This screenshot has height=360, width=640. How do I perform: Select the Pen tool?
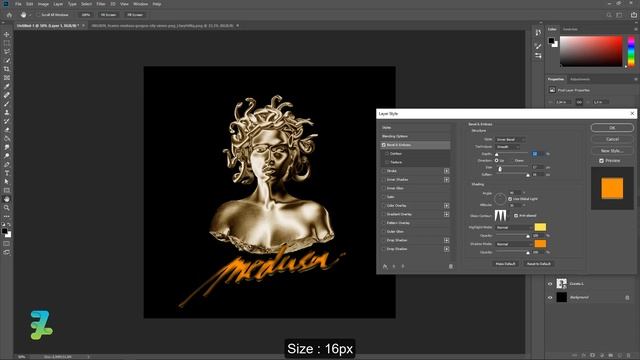tap(7, 164)
